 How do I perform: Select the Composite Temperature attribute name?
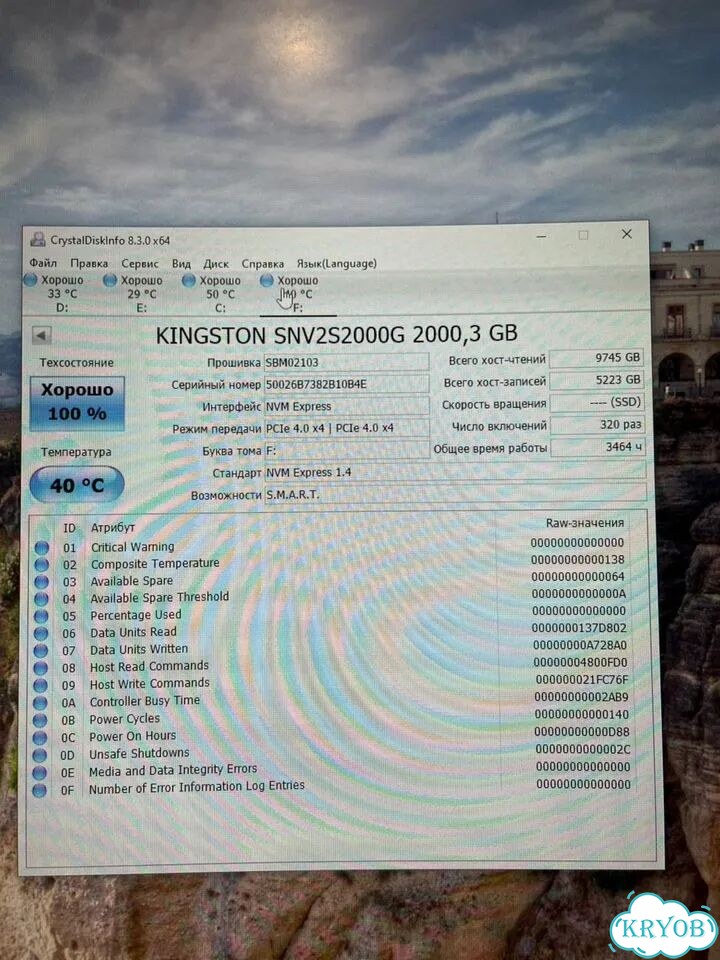coord(155,563)
